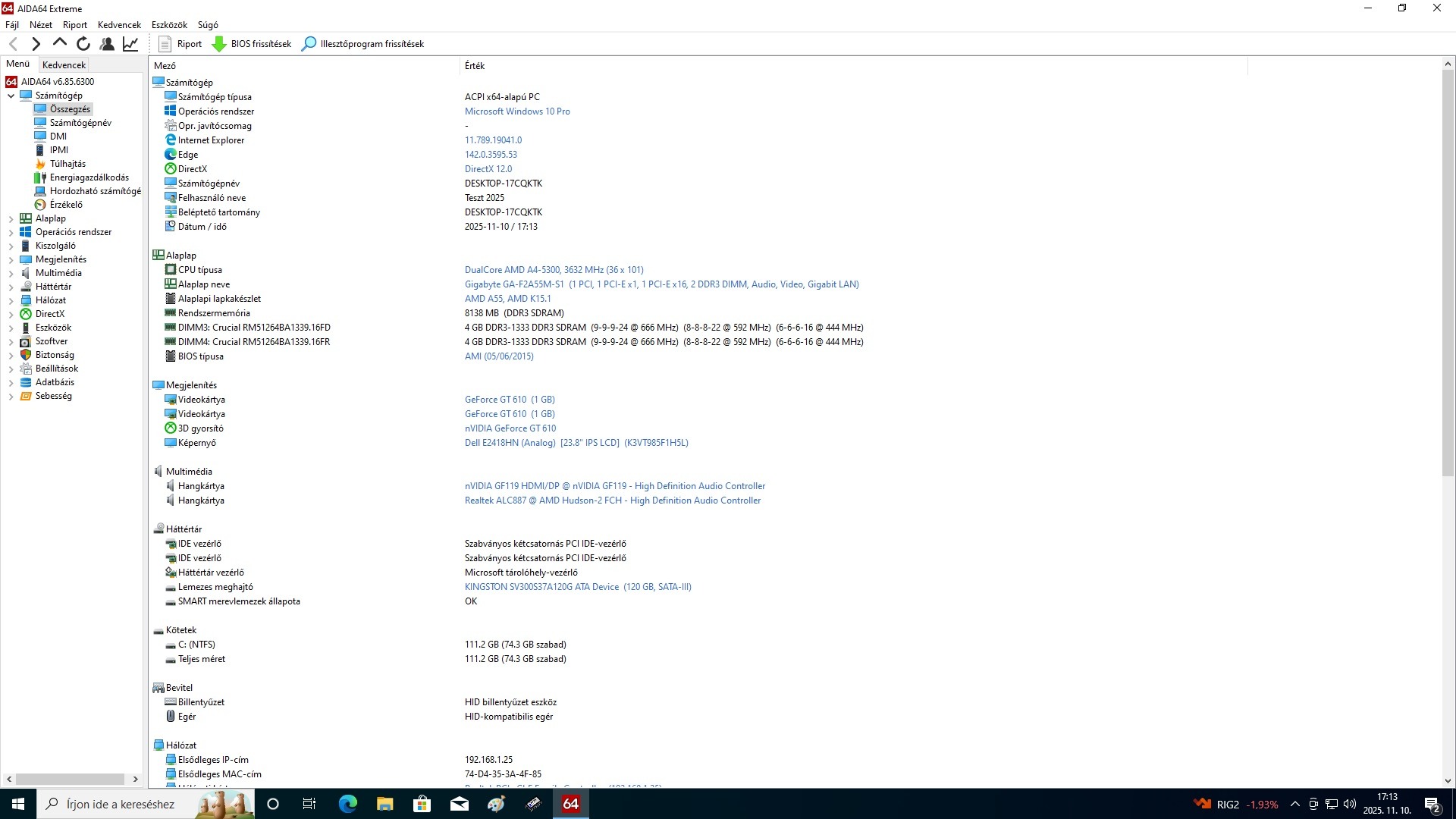Open the Eszközök menu

169,25
